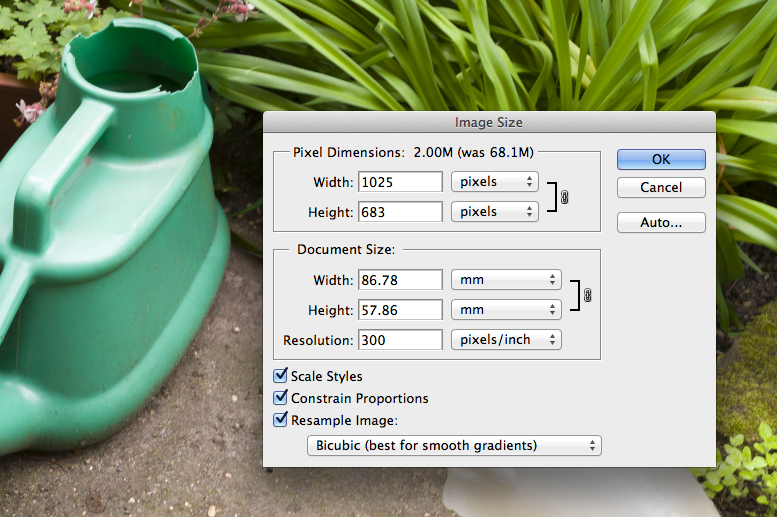
Task: Open the Bicubic resampling method dropdown
Action: [x=454, y=445]
